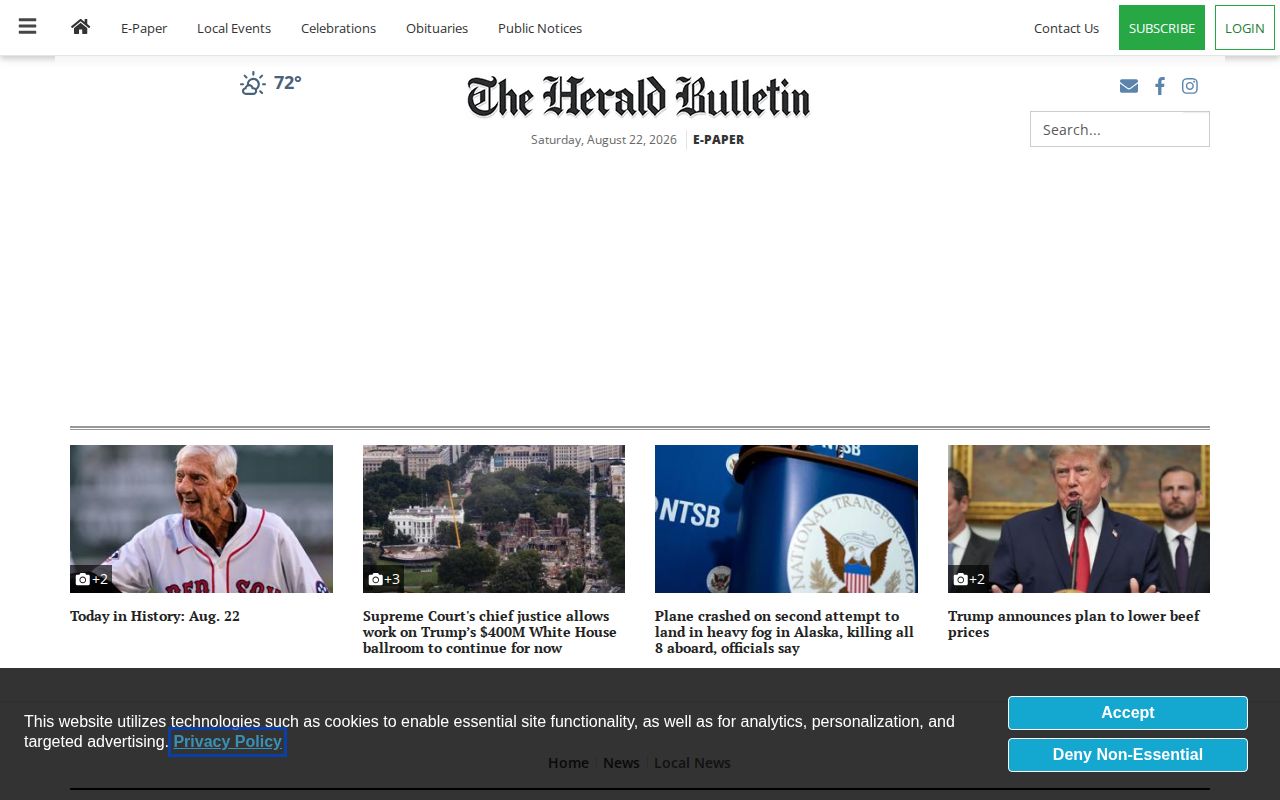This screenshot has width=1280, height=800.
Task: Read the Today in History: Aug. 22 headline
Action: 155,616
